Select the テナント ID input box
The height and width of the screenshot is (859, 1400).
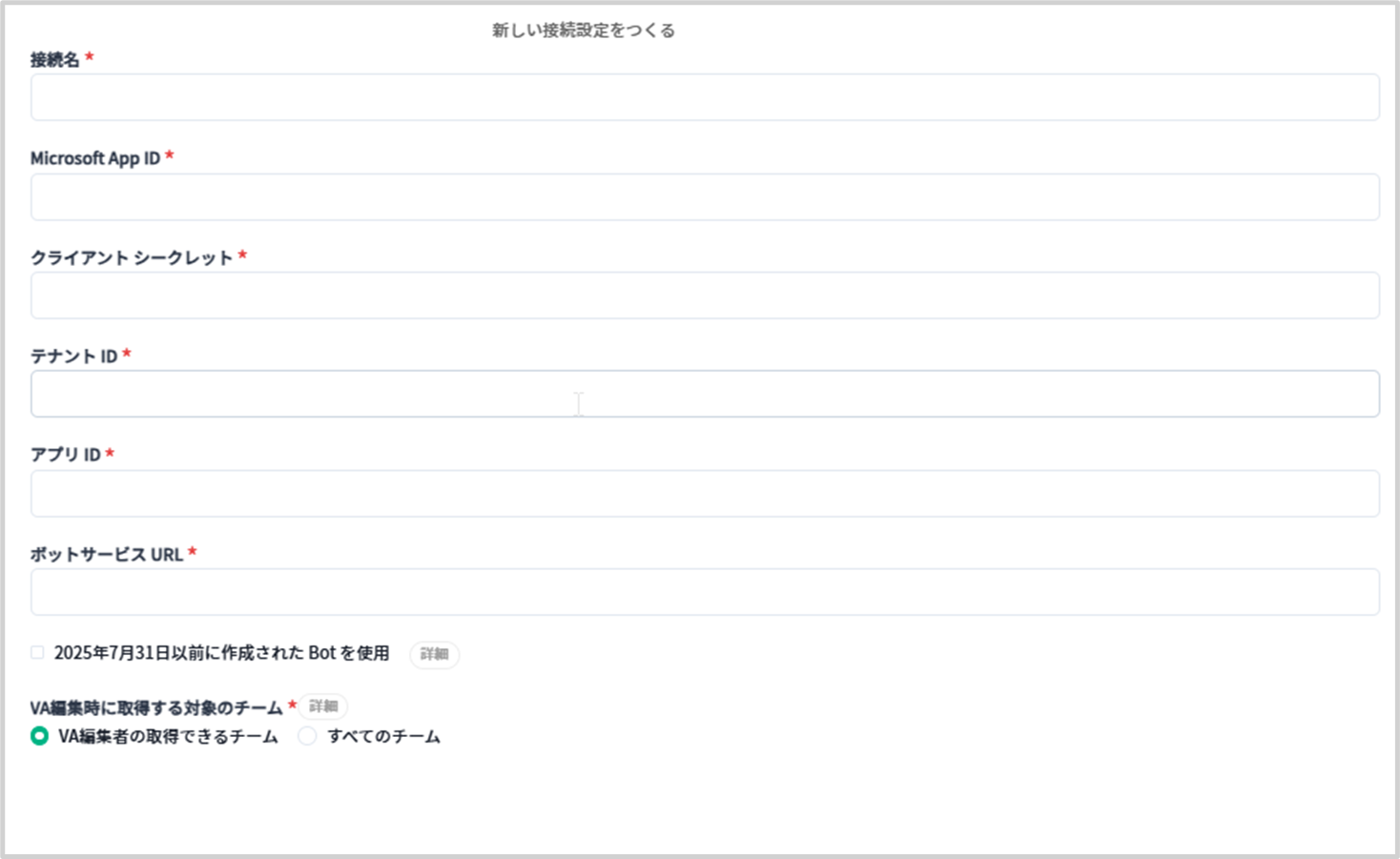coord(704,394)
